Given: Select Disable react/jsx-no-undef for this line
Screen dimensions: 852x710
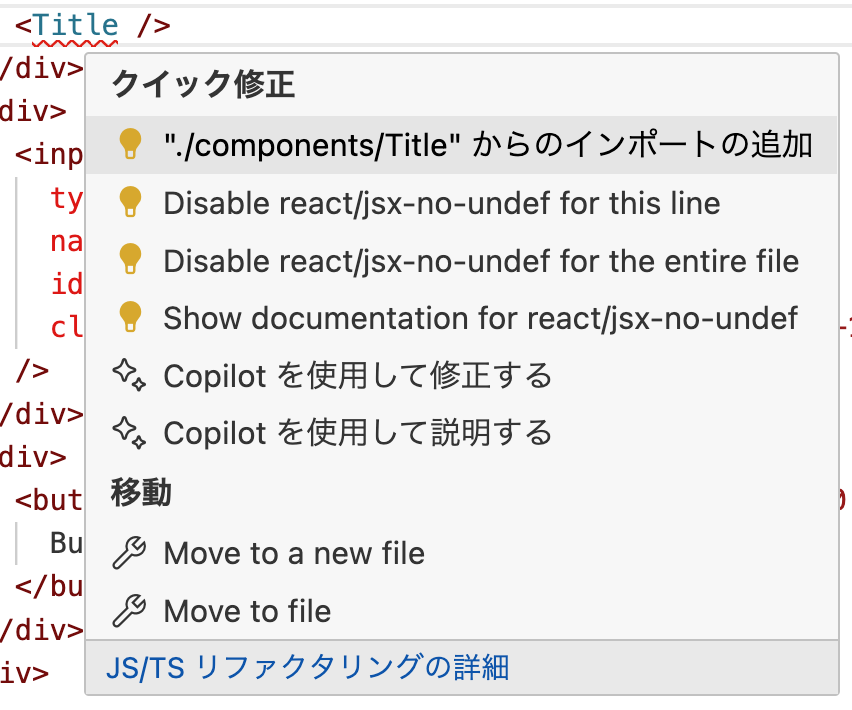Looking at the screenshot, I should pyautogui.click(x=441, y=203).
